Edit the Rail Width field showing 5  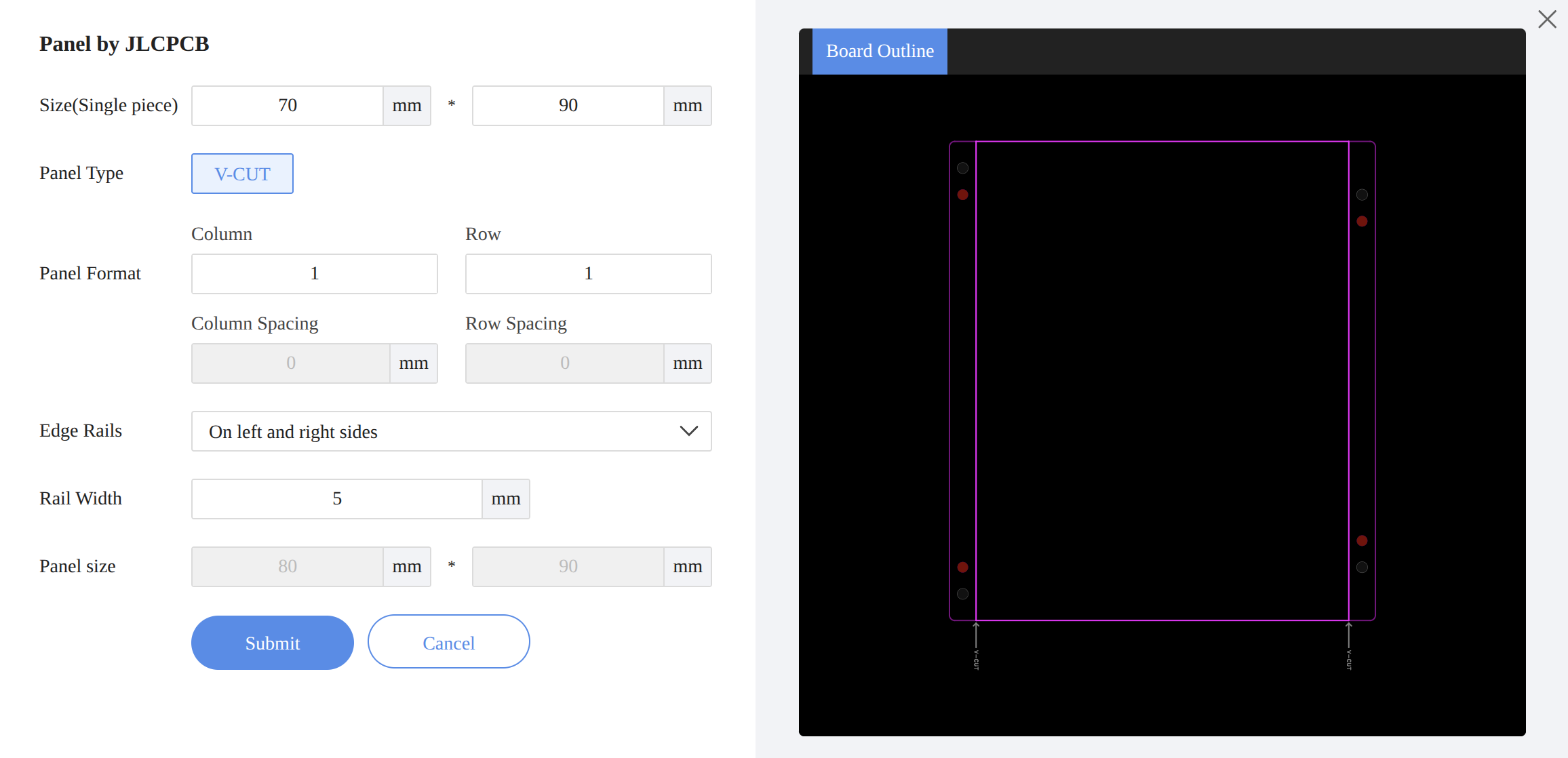[337, 499]
